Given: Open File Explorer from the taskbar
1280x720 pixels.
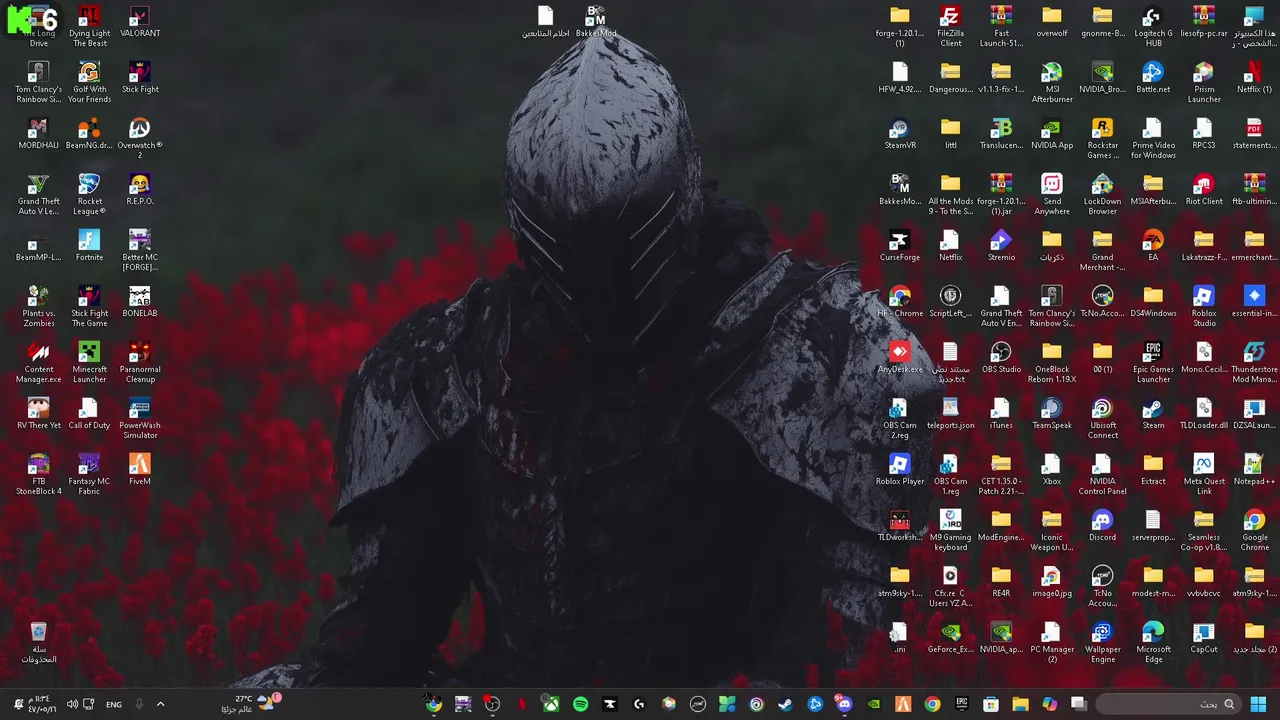Looking at the screenshot, I should [x=1020, y=704].
